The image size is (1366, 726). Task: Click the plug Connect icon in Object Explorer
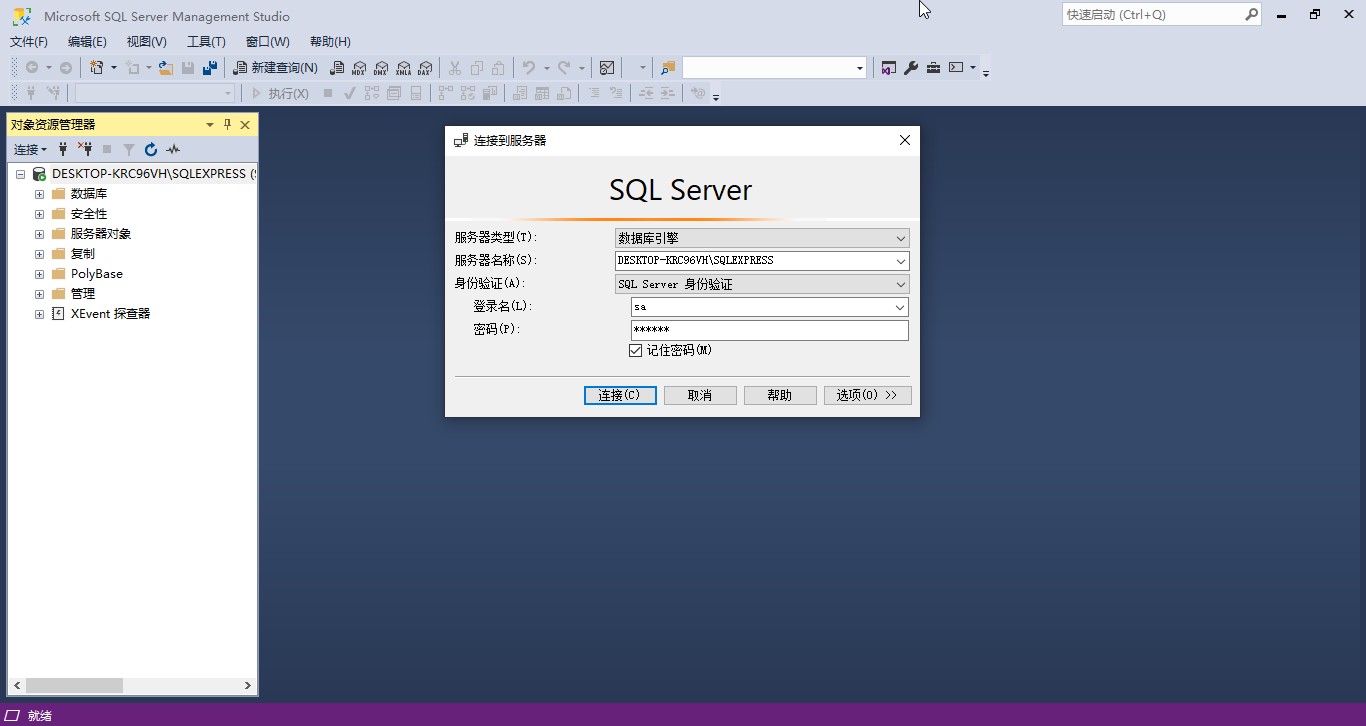pyautogui.click(x=63, y=149)
